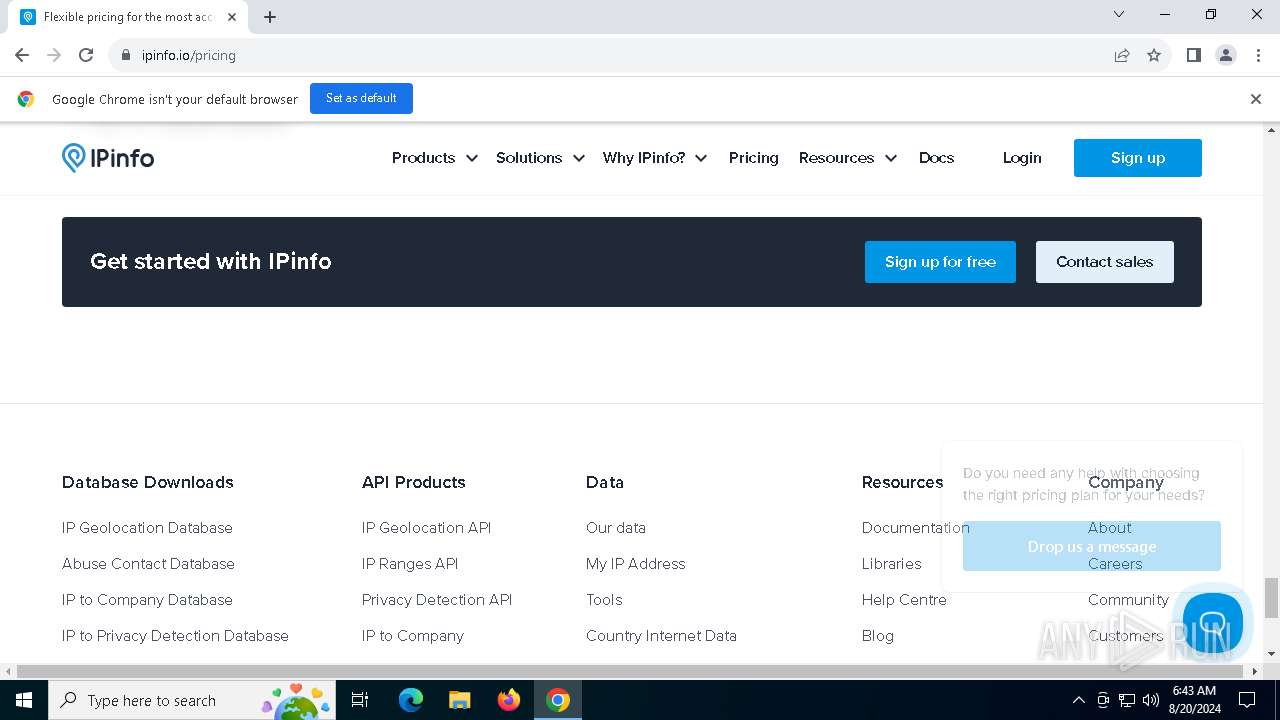Click the forward navigation arrow
1280x720 pixels.
point(54,55)
